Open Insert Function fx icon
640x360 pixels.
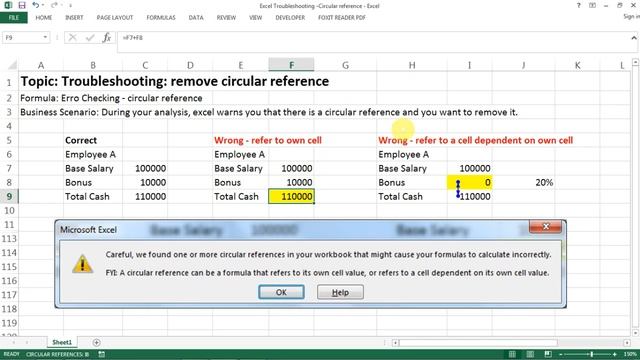107,38
